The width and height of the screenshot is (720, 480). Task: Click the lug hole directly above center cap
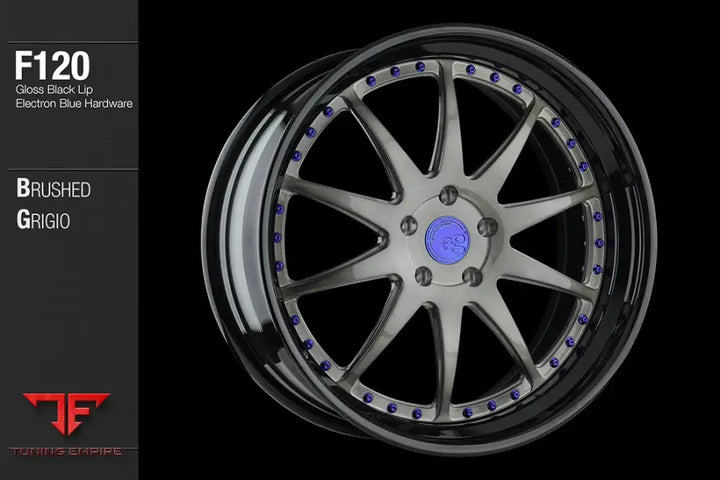pyautogui.click(x=449, y=194)
